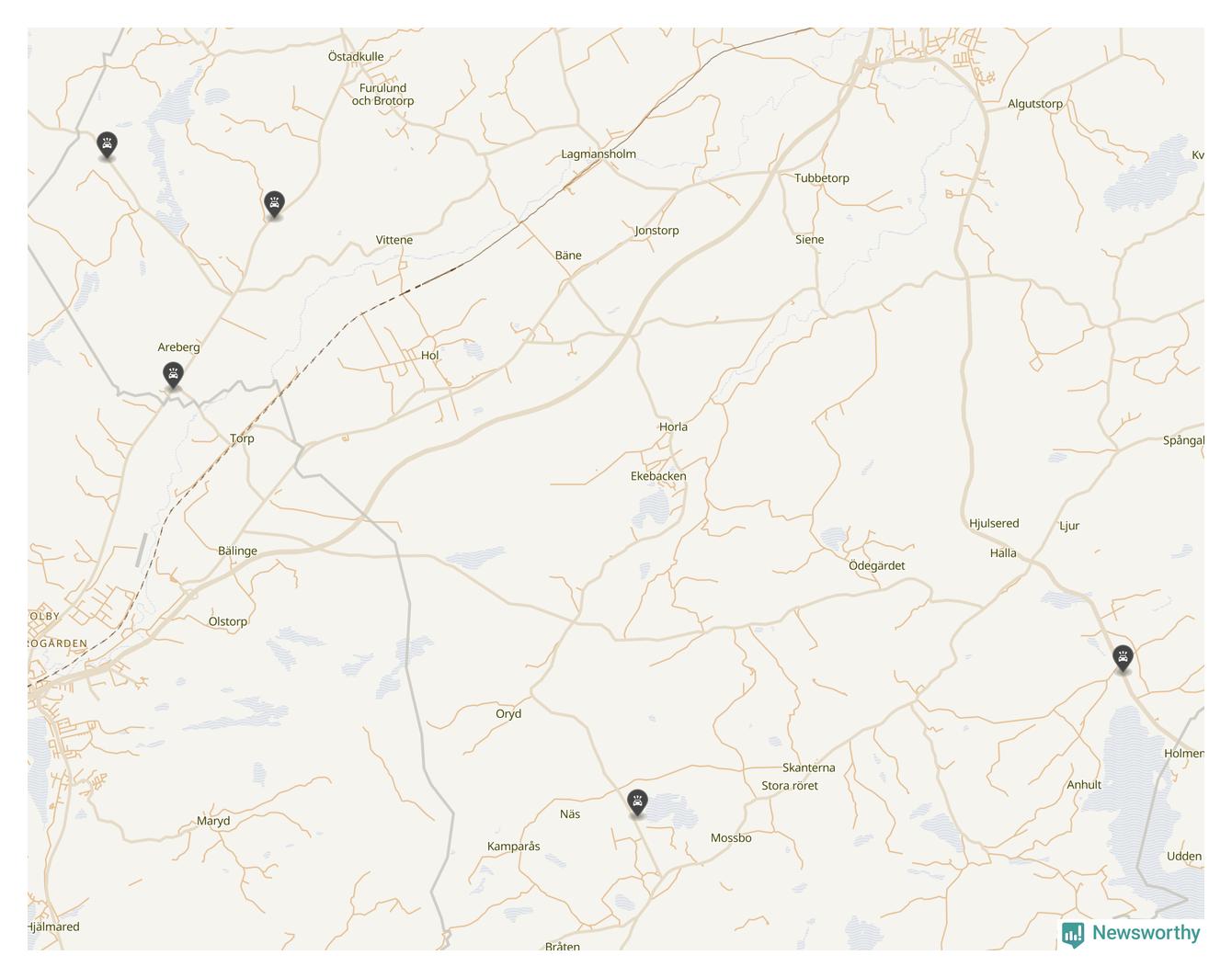Select the car marker near Näs
This screenshot has height=978, width=1232.
pyautogui.click(x=637, y=802)
